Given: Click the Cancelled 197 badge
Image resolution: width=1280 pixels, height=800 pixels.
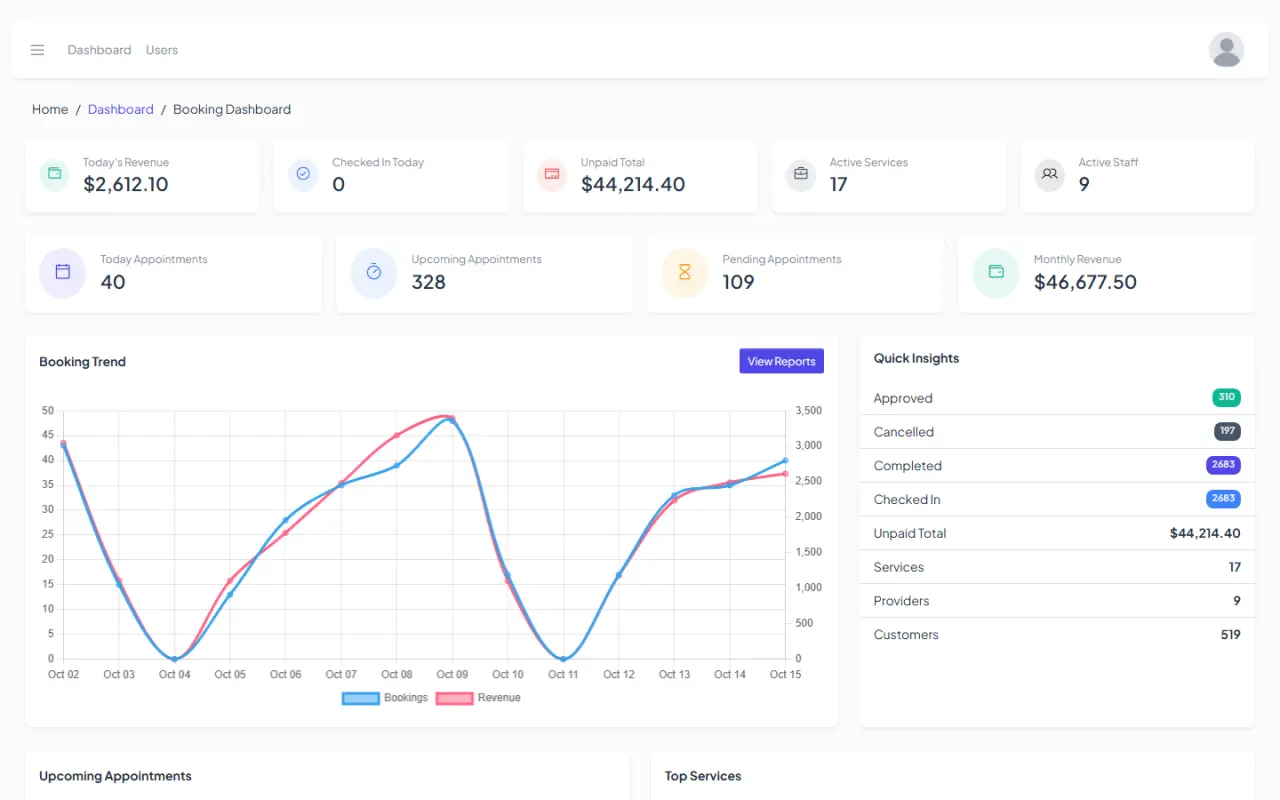Looking at the screenshot, I should pyautogui.click(x=1227, y=431).
